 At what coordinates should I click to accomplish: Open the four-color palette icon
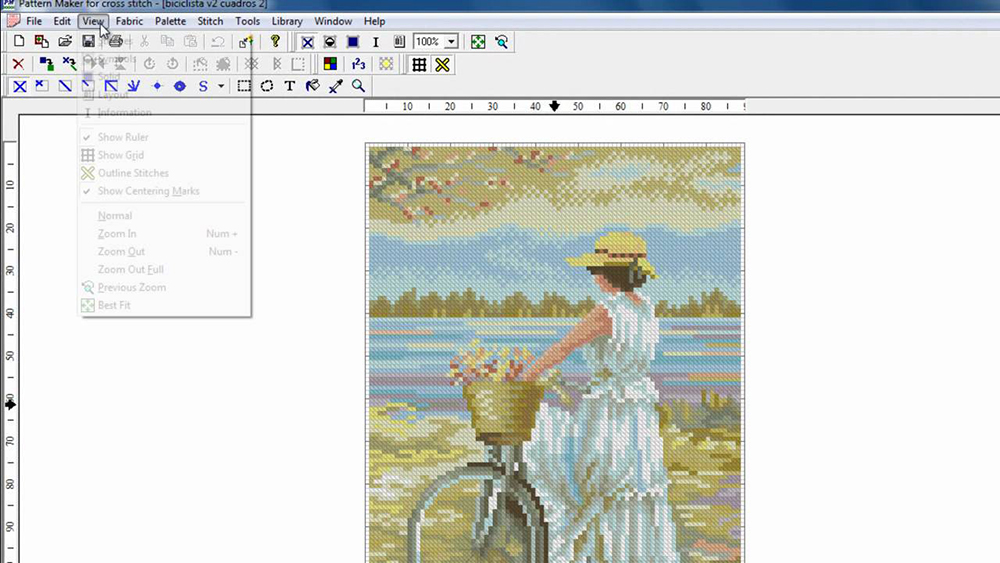(x=330, y=64)
